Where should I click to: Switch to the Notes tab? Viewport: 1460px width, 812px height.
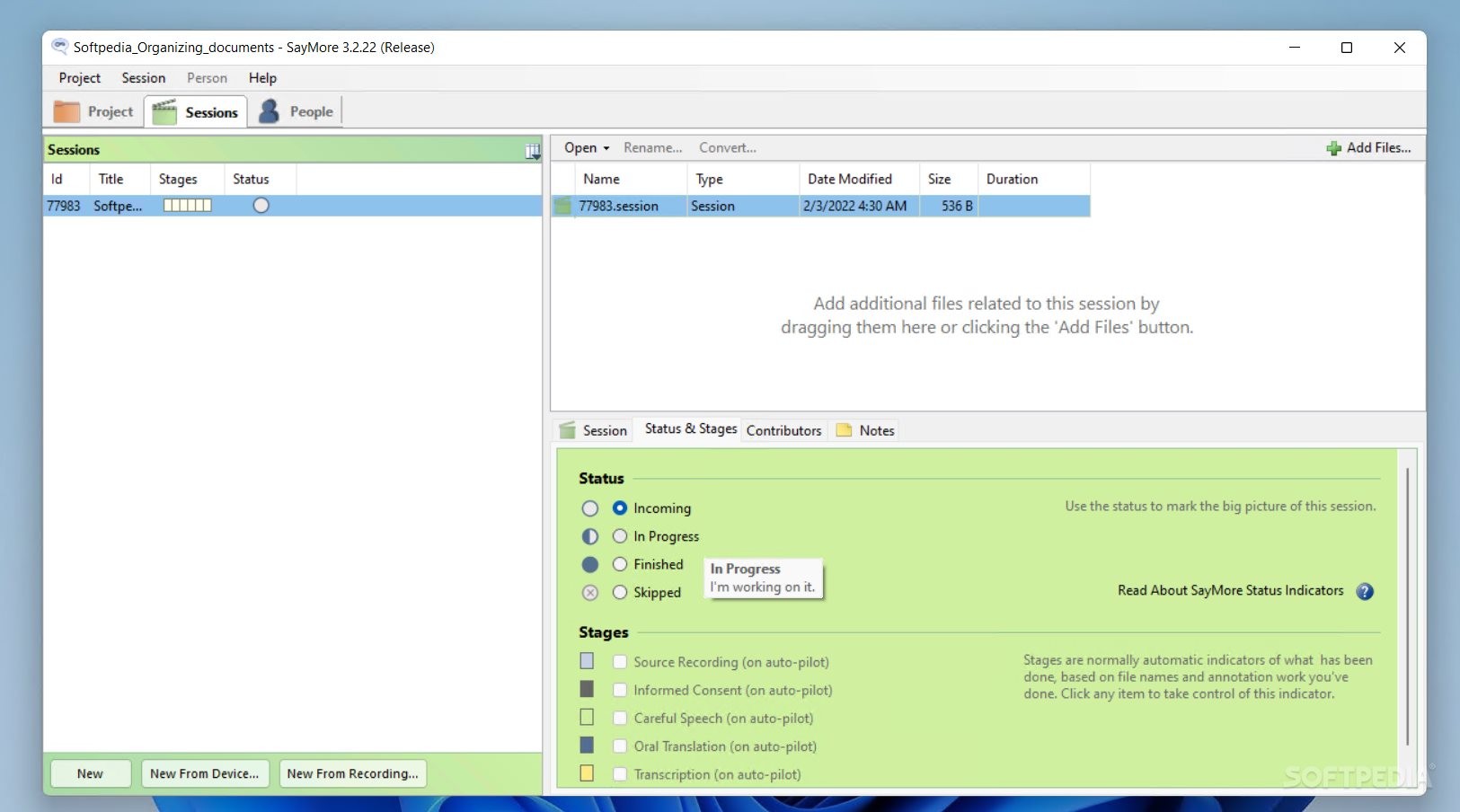point(865,430)
